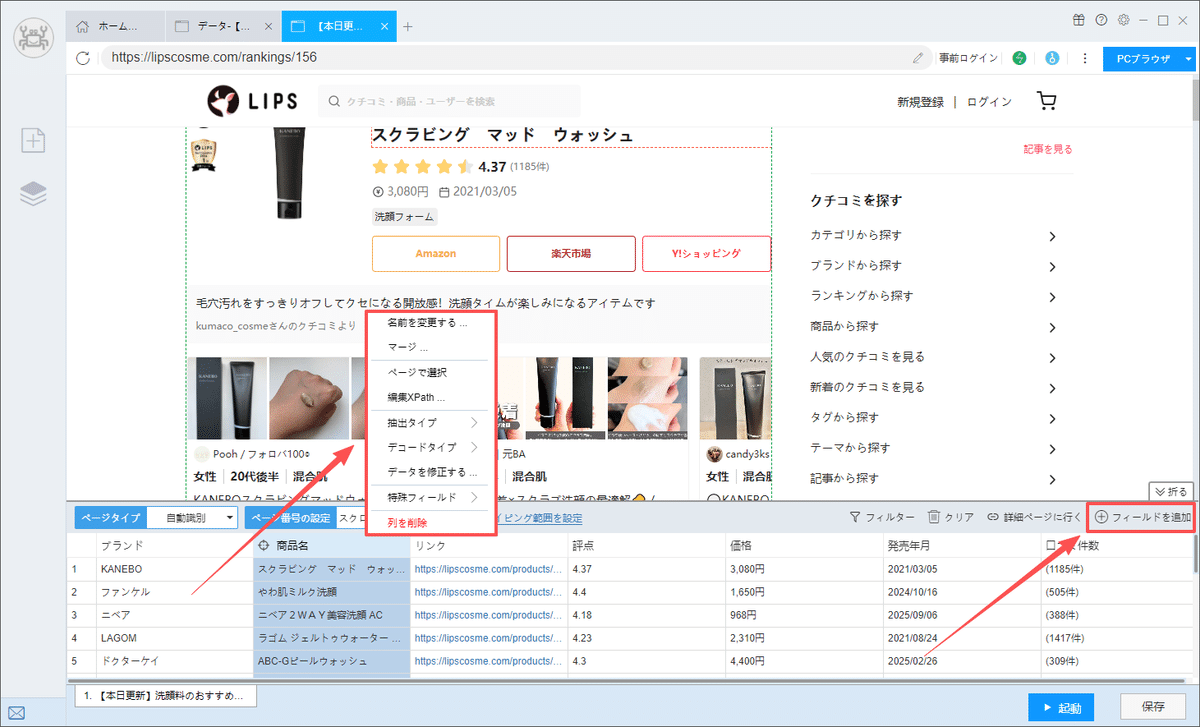Image resolution: width=1200 pixels, height=727 pixels.
Task: Click the 2,310円 price cell
Action: 803,638
